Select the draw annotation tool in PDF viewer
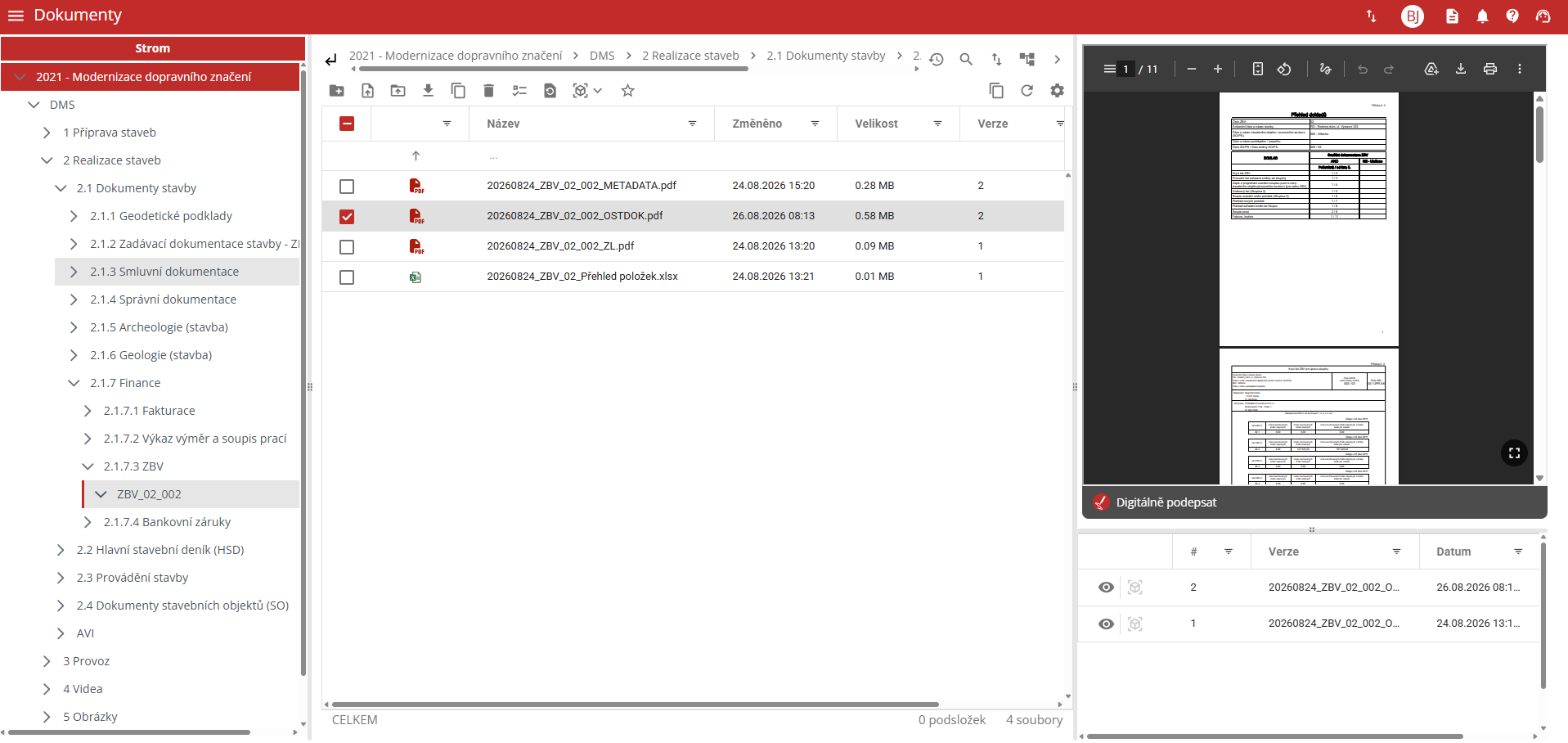 [x=1325, y=70]
